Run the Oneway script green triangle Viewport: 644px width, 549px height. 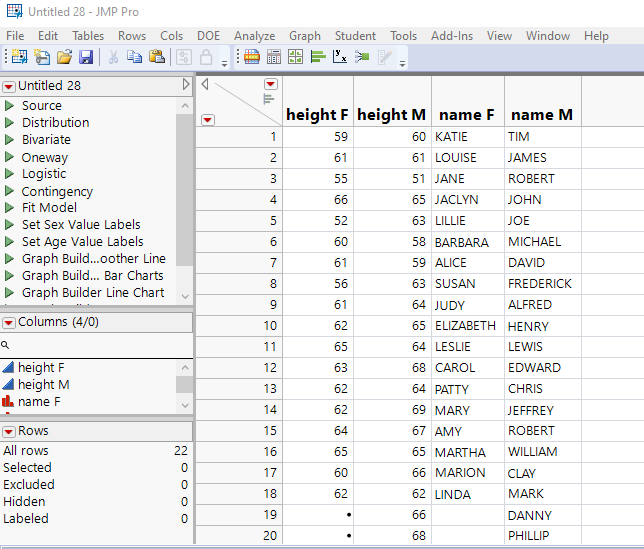(9, 157)
